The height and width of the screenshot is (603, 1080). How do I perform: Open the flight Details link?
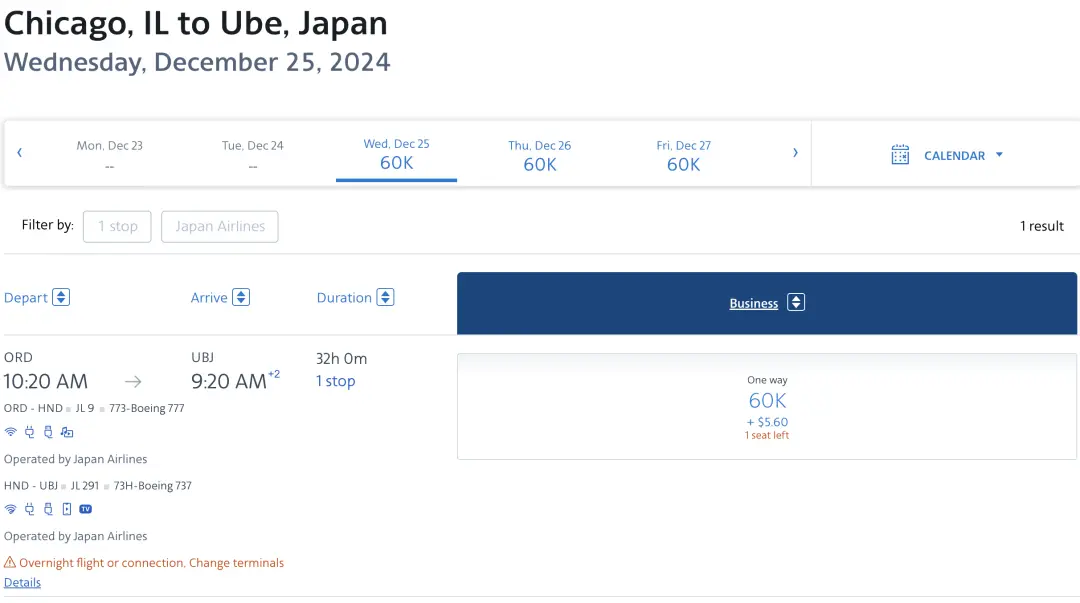click(x=22, y=582)
